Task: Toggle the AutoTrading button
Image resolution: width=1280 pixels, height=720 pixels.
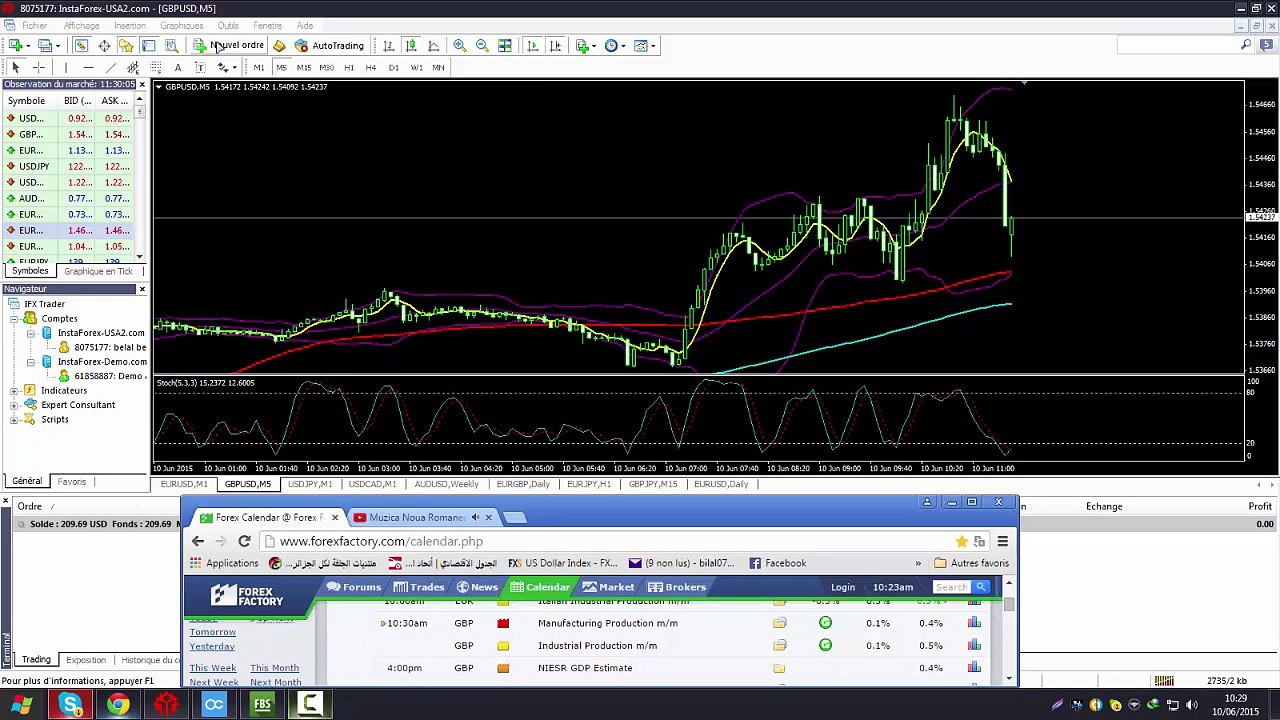Action: [329, 45]
